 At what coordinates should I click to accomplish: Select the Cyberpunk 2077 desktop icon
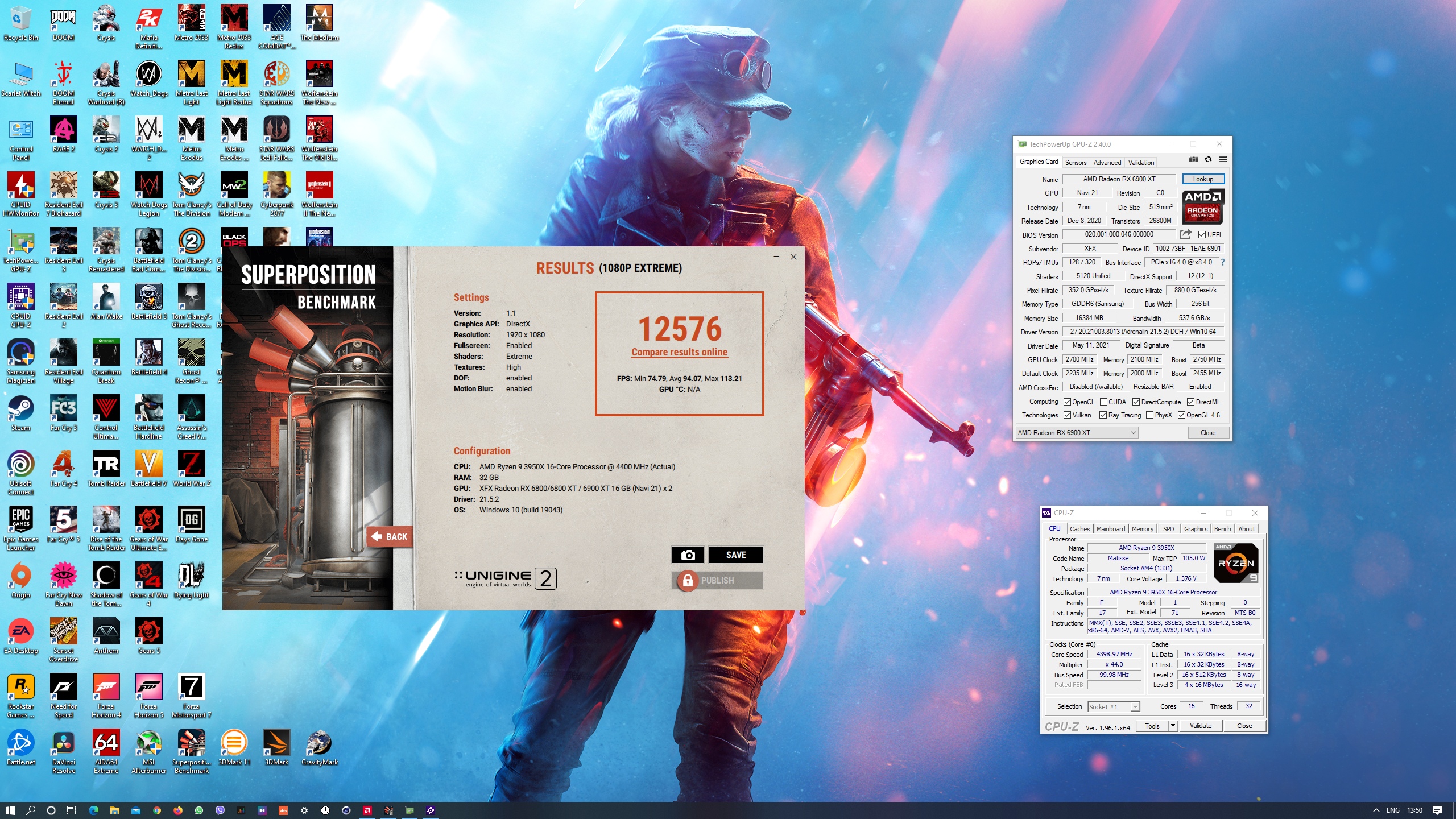277,194
